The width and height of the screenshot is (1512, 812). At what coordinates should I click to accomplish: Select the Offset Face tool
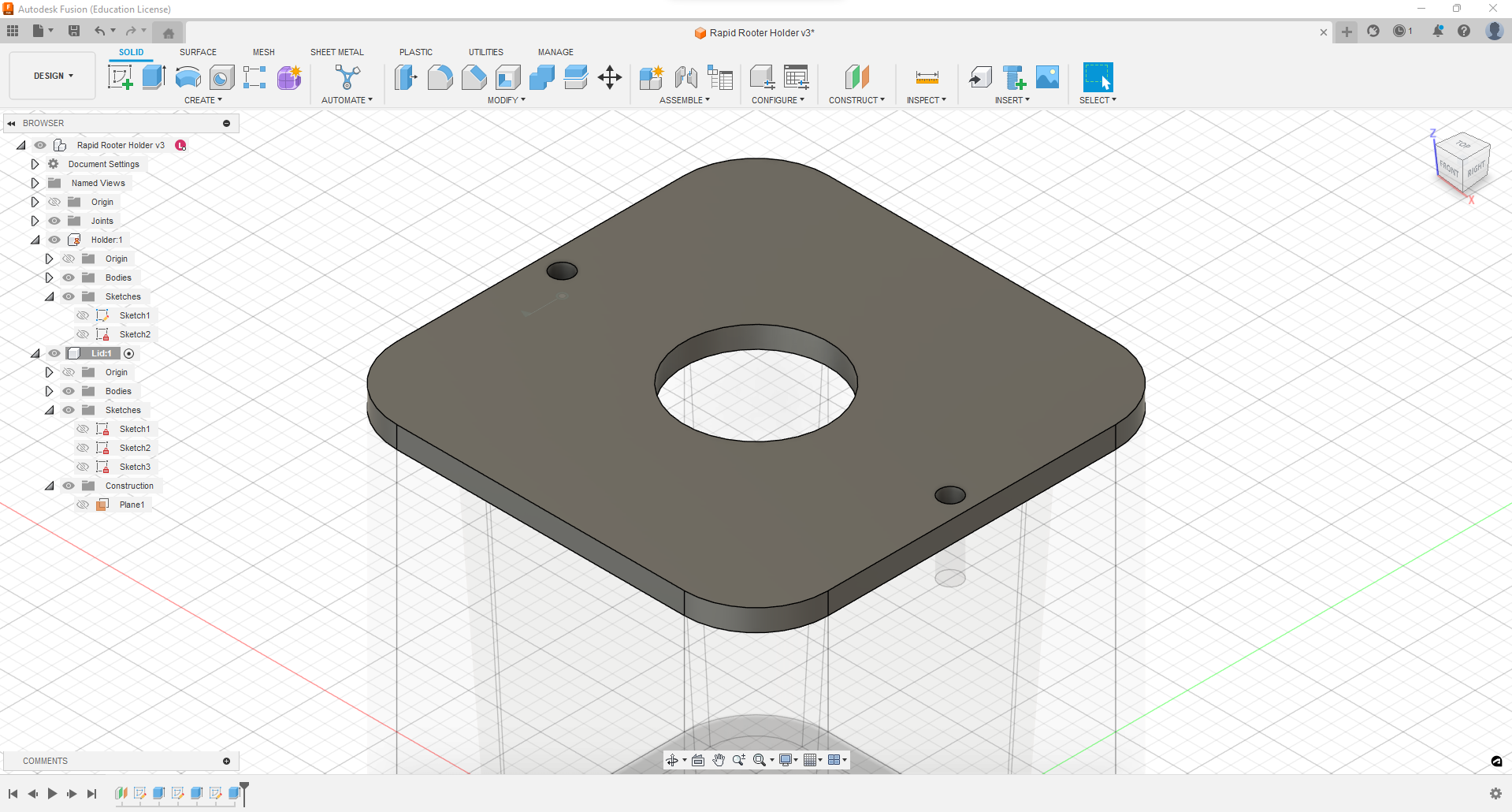(576, 77)
